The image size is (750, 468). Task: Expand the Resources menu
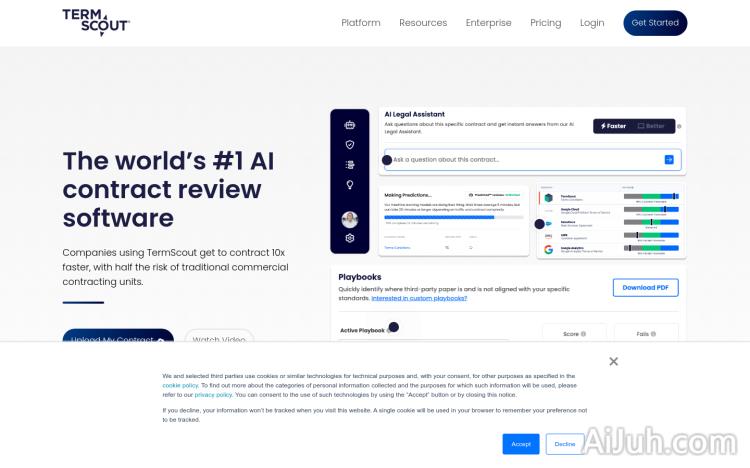[423, 23]
